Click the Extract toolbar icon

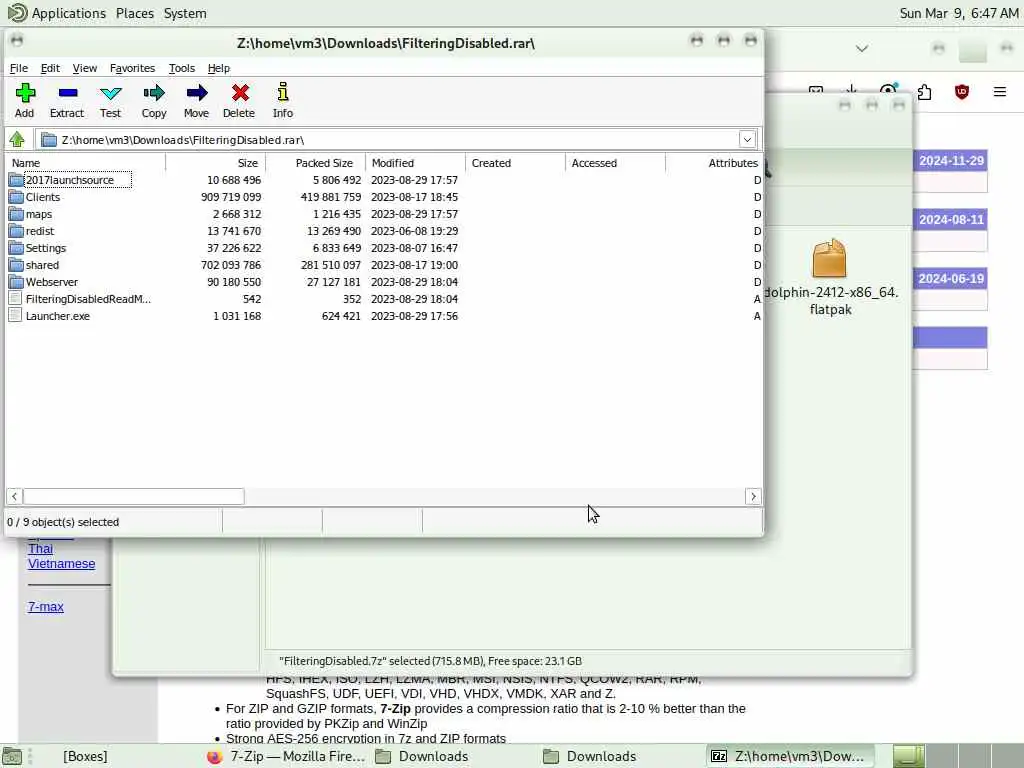(x=67, y=93)
